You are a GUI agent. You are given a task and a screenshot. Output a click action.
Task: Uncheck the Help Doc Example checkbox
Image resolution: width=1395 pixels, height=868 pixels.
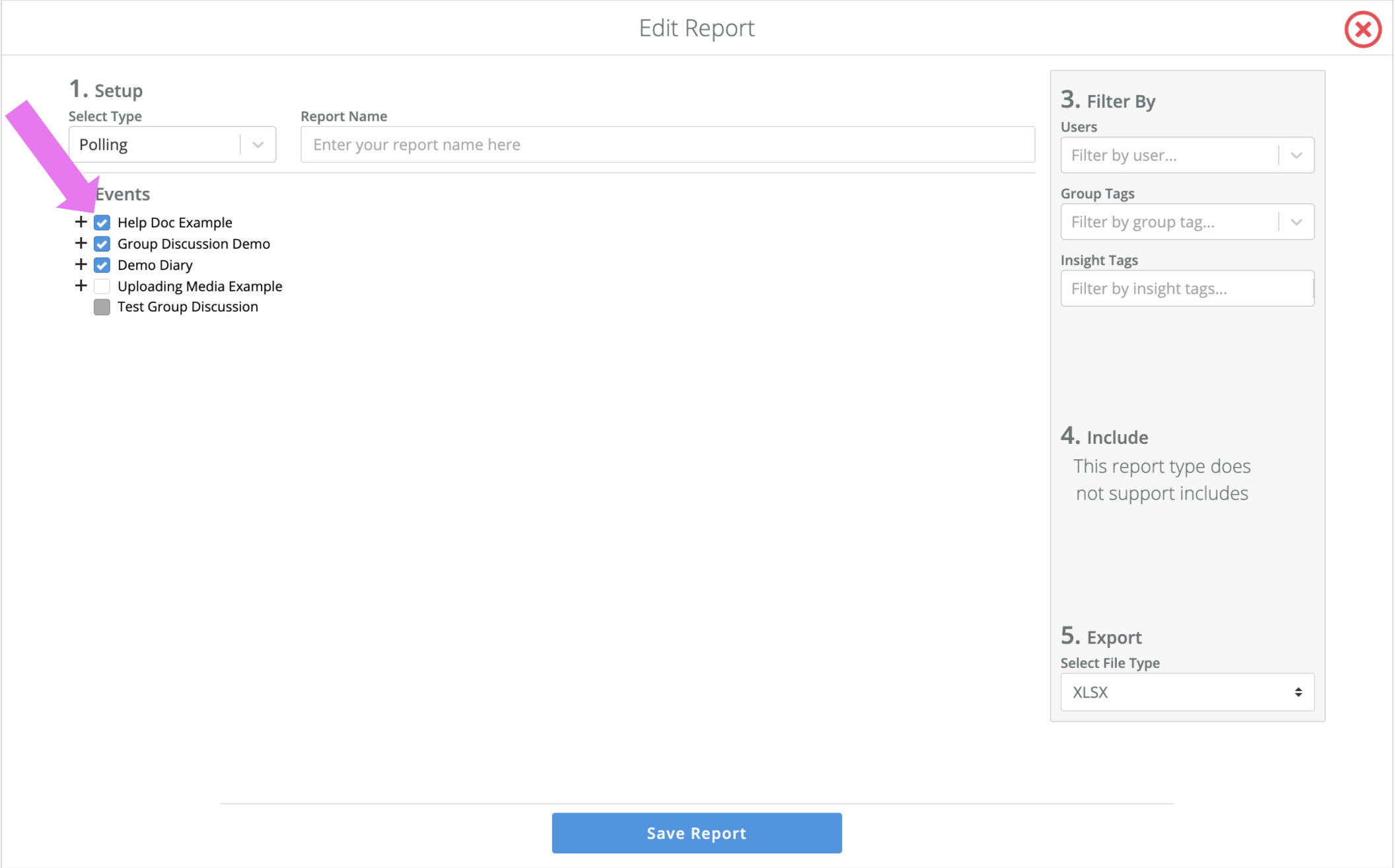[x=102, y=223]
